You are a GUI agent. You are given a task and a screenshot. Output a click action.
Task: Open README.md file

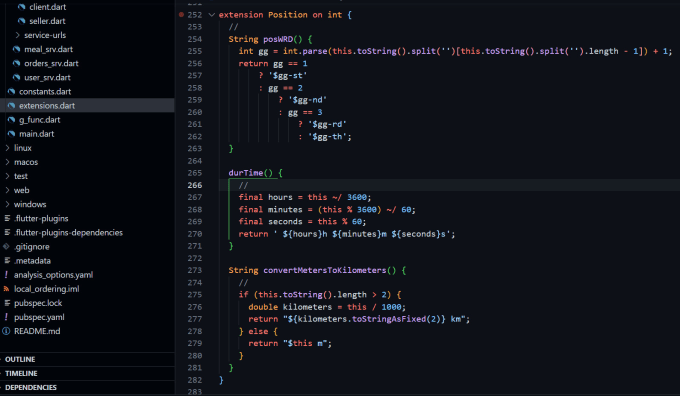[37, 331]
